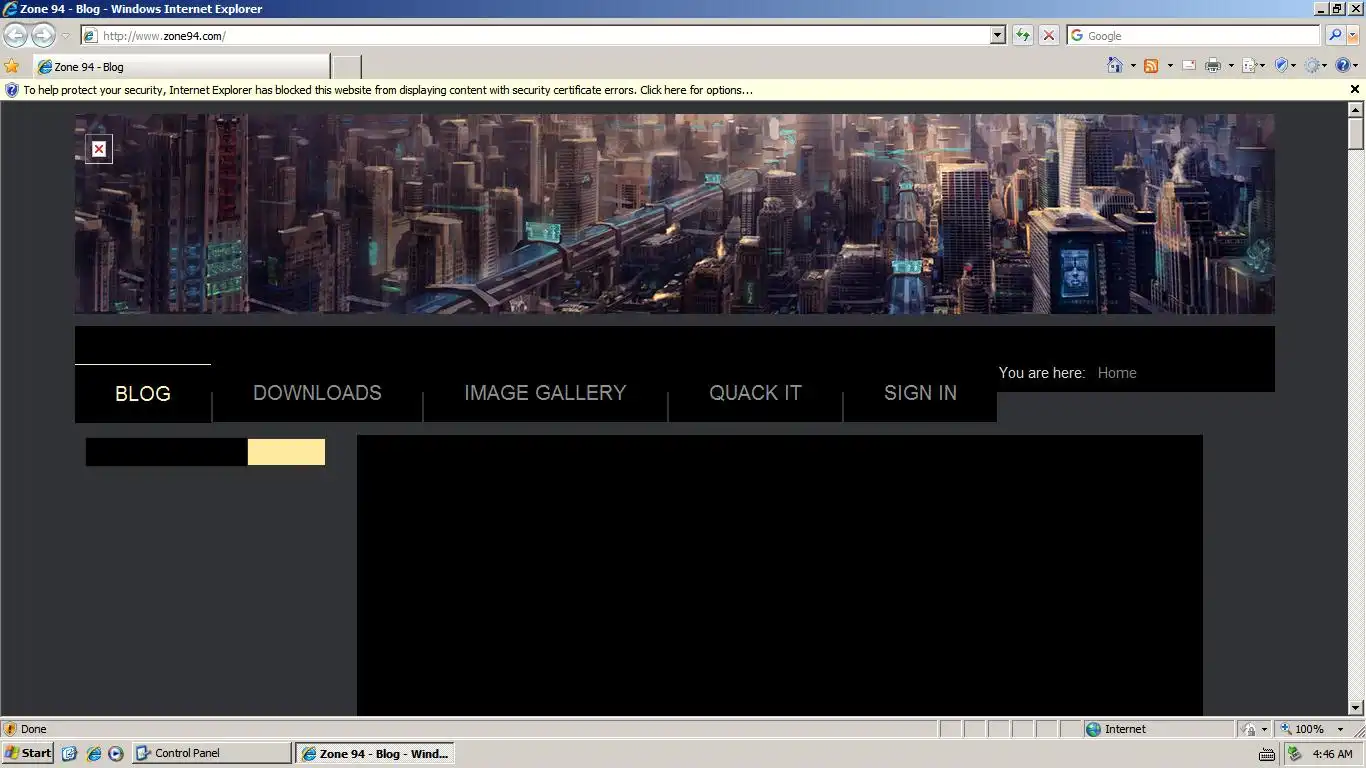
Task: Click the 4:46 AM system clock
Action: 1332,754
